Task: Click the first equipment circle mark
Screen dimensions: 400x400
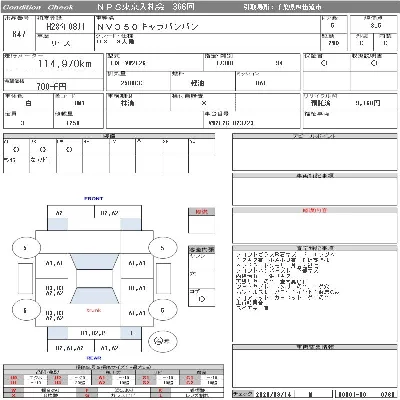Action: click(x=16, y=149)
